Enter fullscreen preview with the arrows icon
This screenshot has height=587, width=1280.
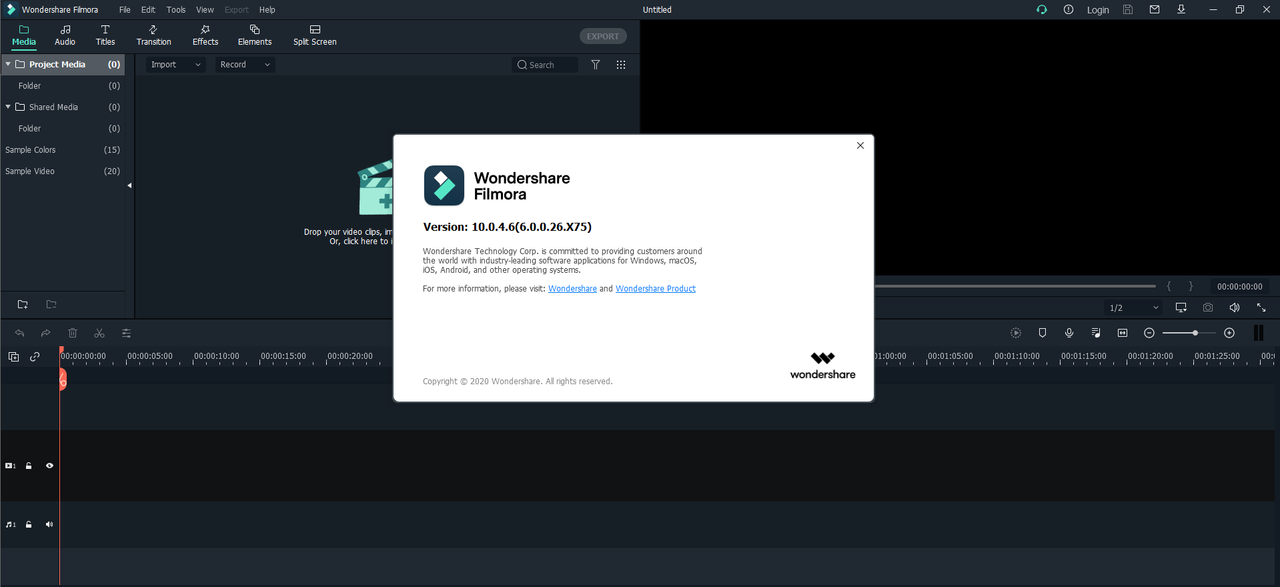click(x=1260, y=307)
